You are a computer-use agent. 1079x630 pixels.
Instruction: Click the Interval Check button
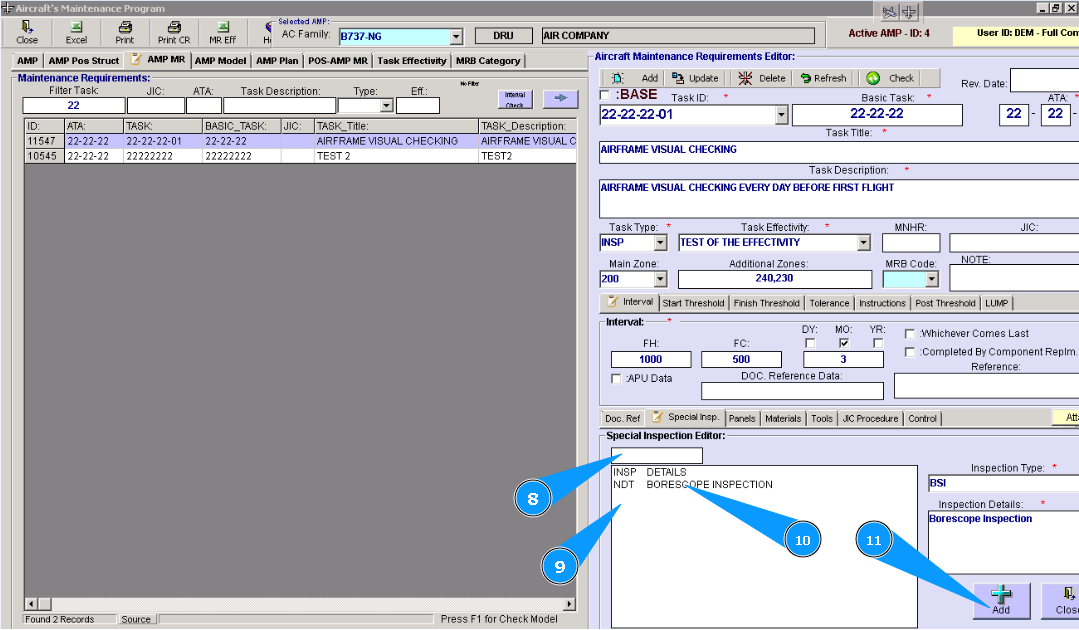[x=515, y=99]
